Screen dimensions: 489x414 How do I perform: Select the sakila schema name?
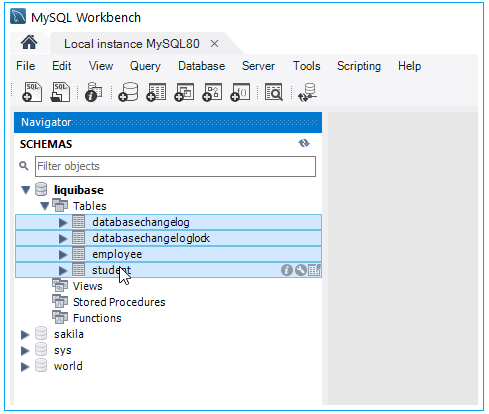69,334
